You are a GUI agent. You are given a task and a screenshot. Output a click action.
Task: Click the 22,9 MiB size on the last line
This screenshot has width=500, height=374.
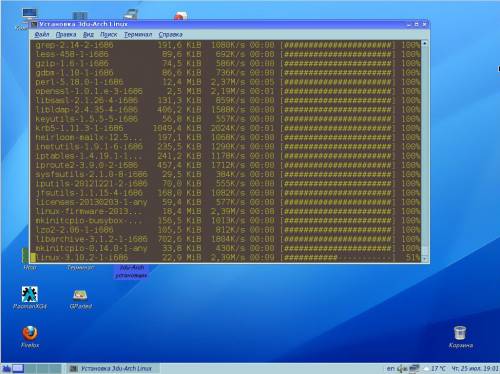[x=182, y=257]
